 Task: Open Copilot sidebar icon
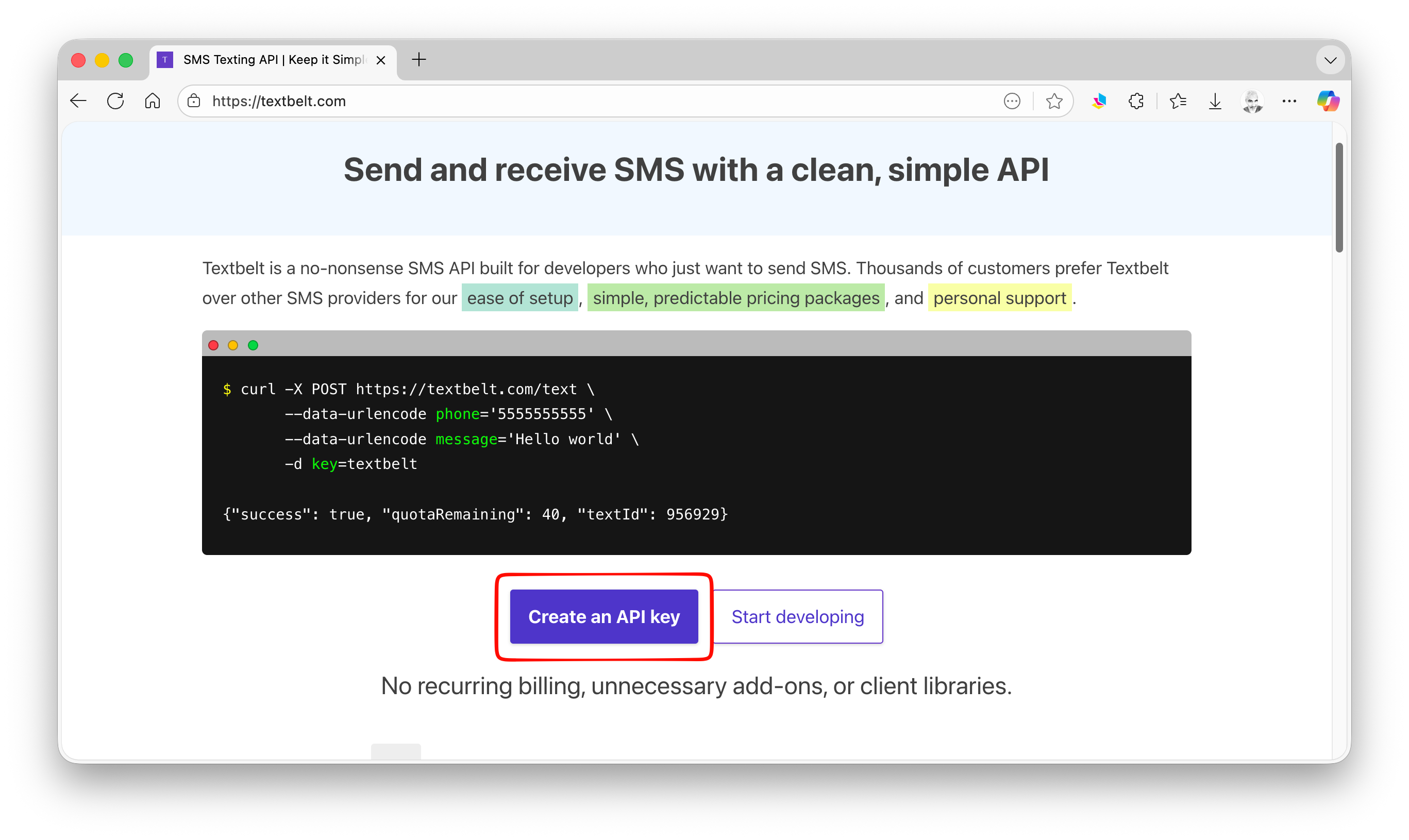coord(1328,102)
